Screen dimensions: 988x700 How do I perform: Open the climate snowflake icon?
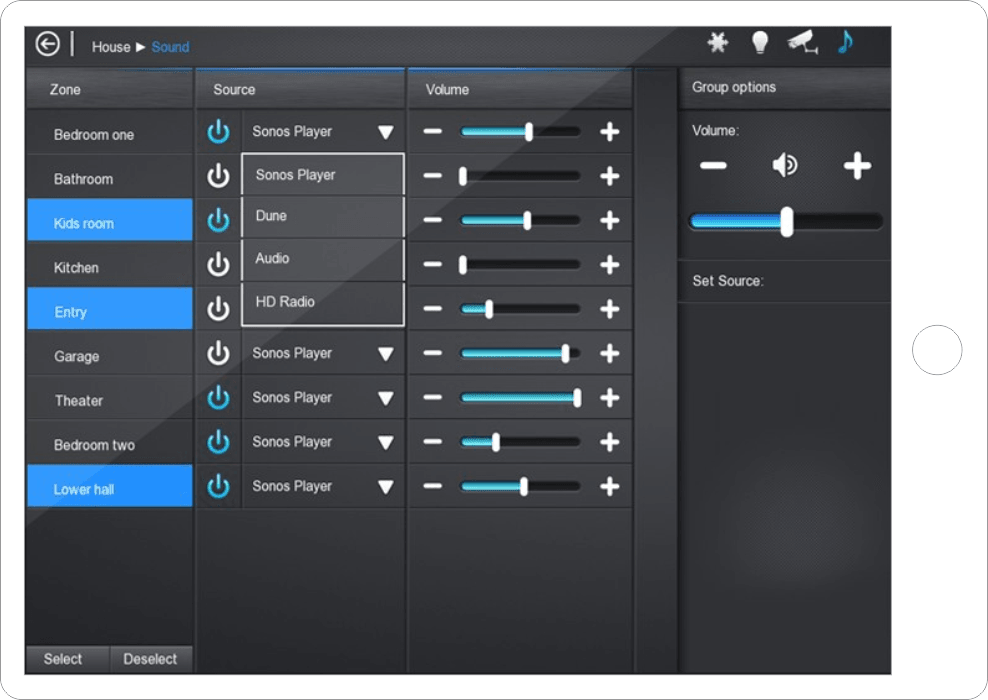tap(717, 42)
